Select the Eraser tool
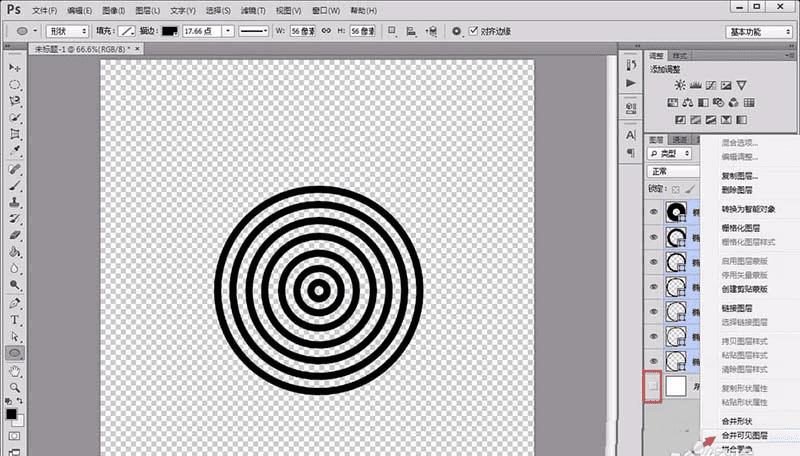The image size is (800, 456). (15, 236)
